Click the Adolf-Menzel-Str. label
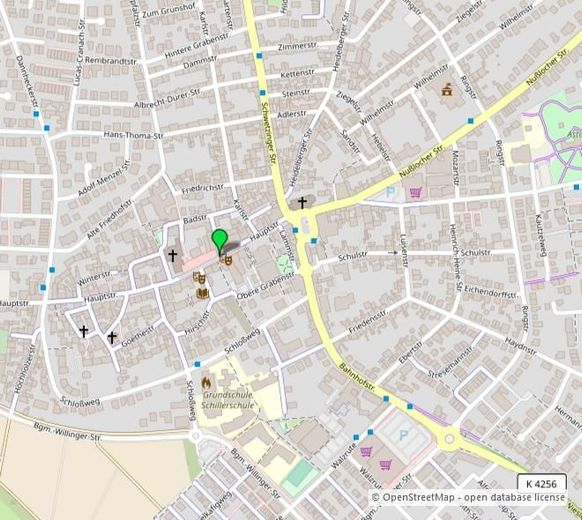The height and width of the screenshot is (520, 582). [104, 177]
